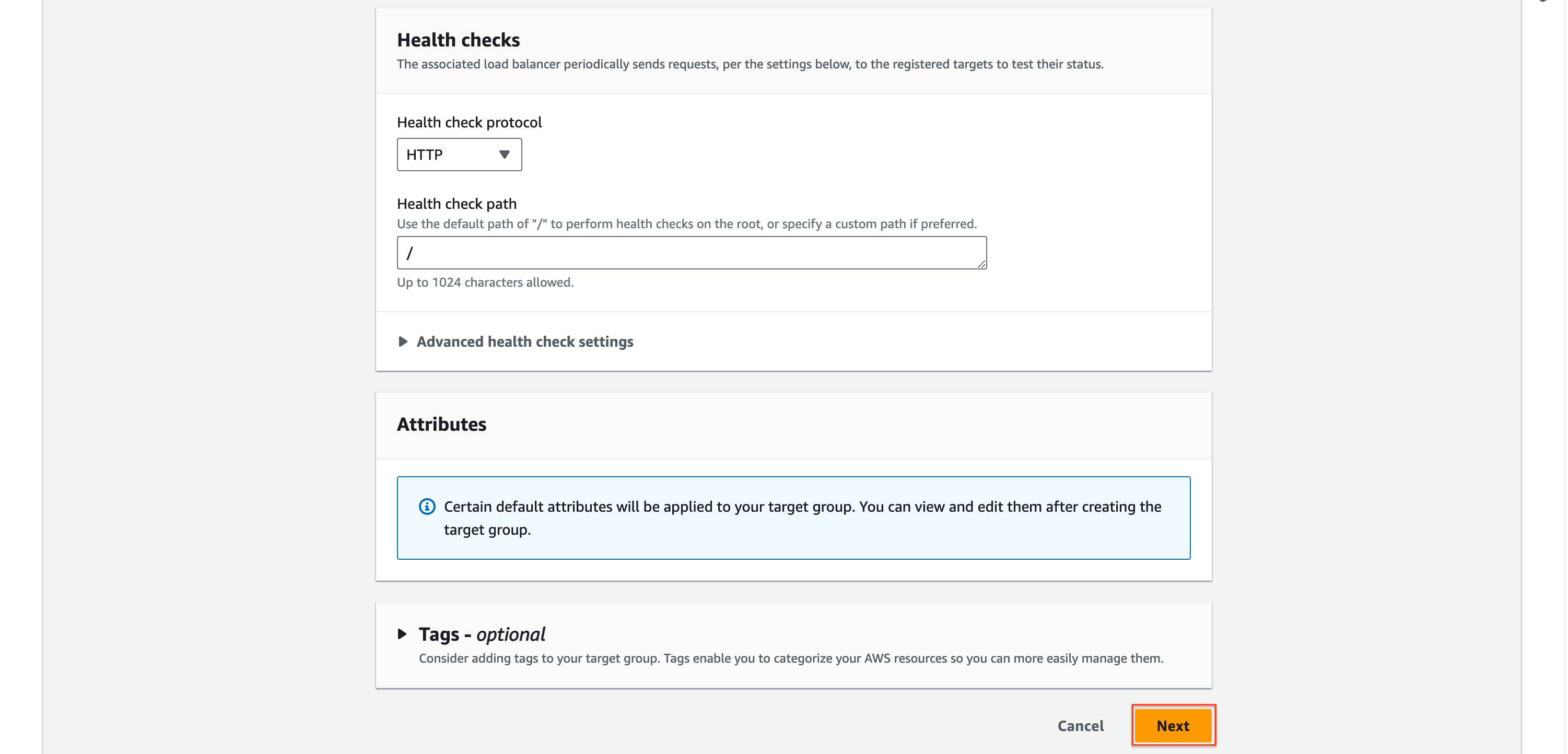
Task: Click the Health check protocol label
Action: [x=469, y=122]
